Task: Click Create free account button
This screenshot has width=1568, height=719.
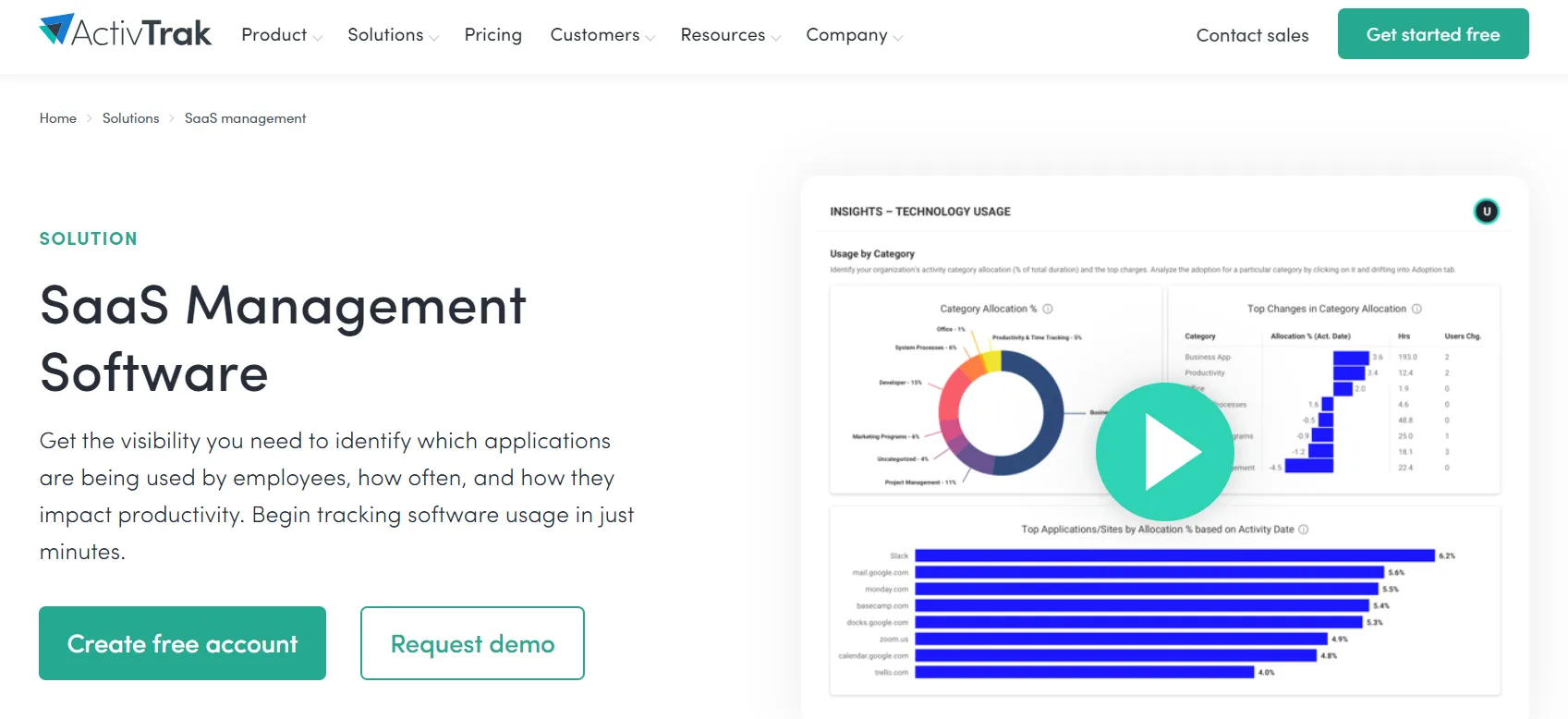Action: point(182,643)
